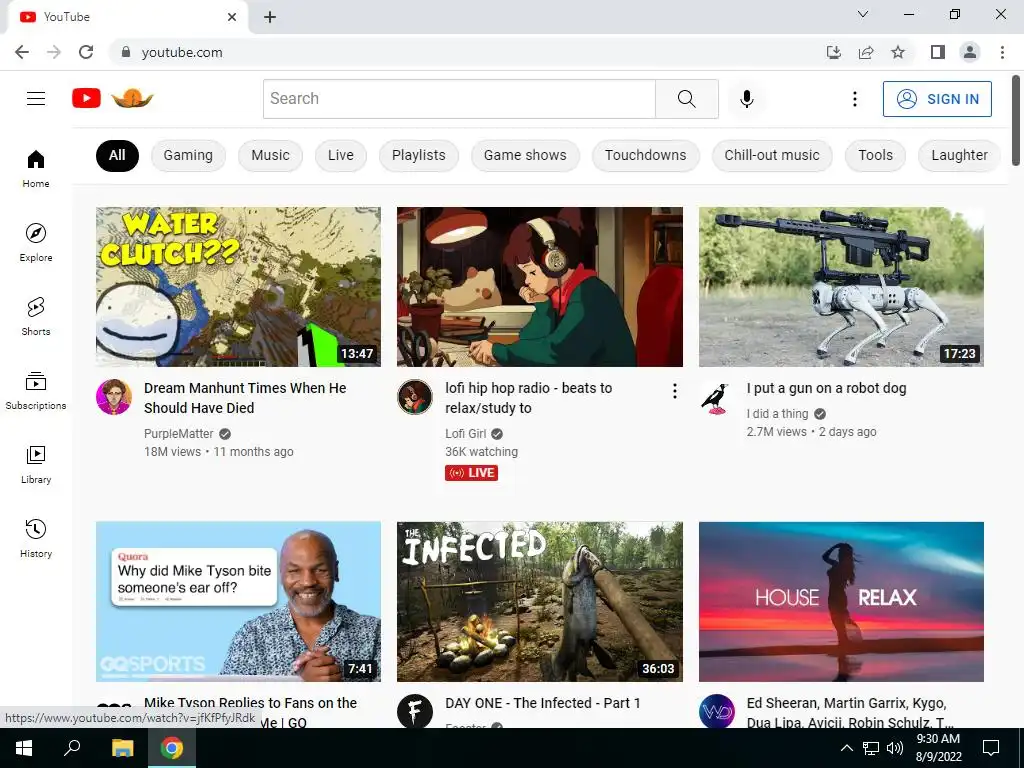Open channel avatar for The Infected video
The image size is (1024, 768).
[415, 711]
